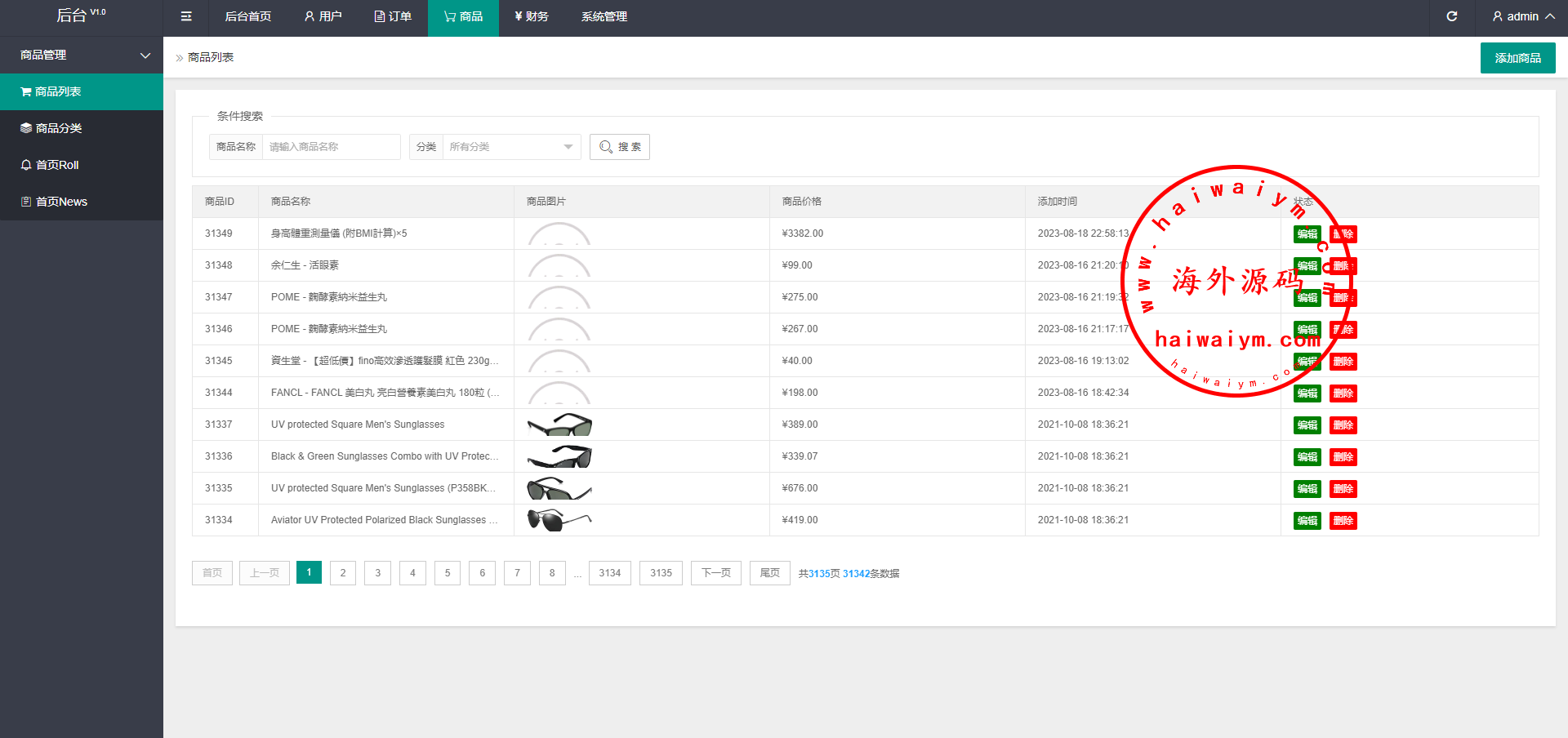Edit product 31337 sunglasses row
The width and height of the screenshot is (1568, 738).
(x=1307, y=425)
